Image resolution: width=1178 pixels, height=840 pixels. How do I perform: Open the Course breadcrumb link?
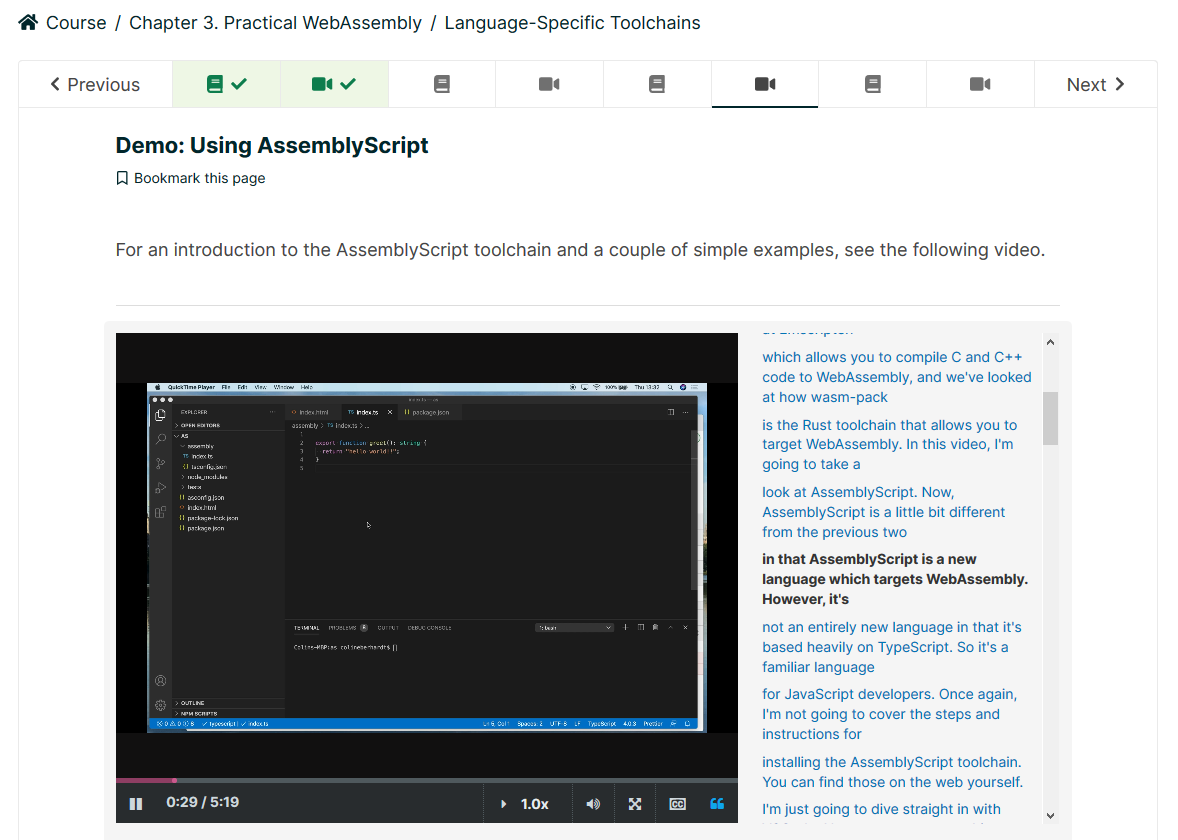pyautogui.click(x=76, y=23)
